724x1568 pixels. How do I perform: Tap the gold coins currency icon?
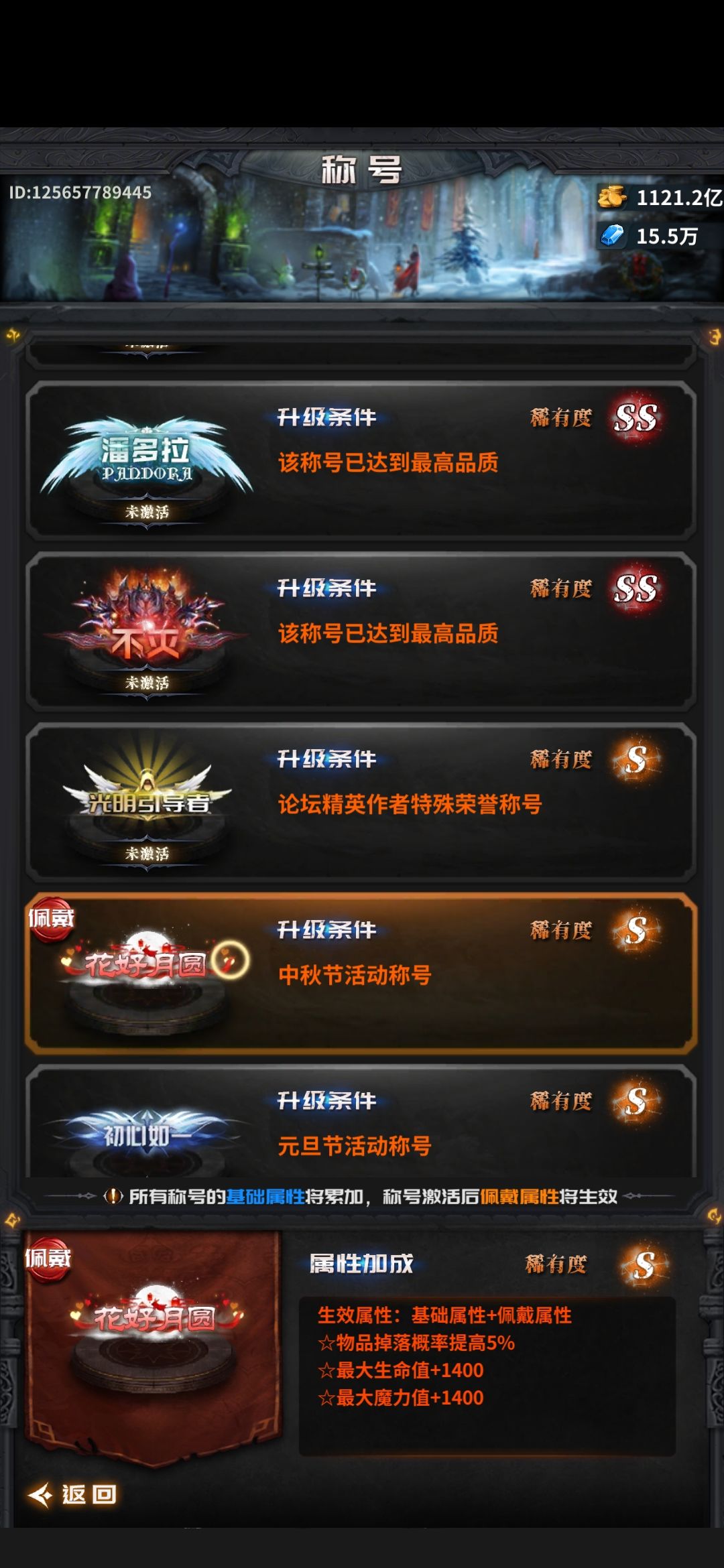tap(611, 198)
